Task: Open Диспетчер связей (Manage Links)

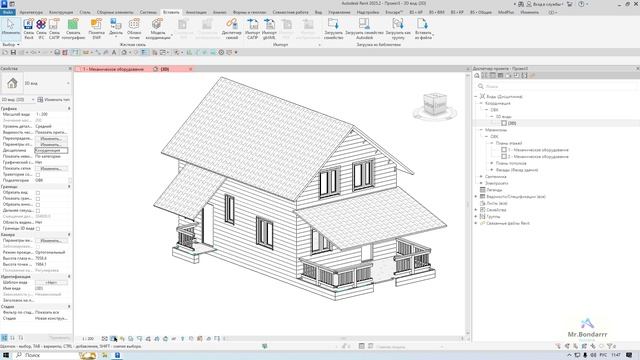Action: (231, 29)
